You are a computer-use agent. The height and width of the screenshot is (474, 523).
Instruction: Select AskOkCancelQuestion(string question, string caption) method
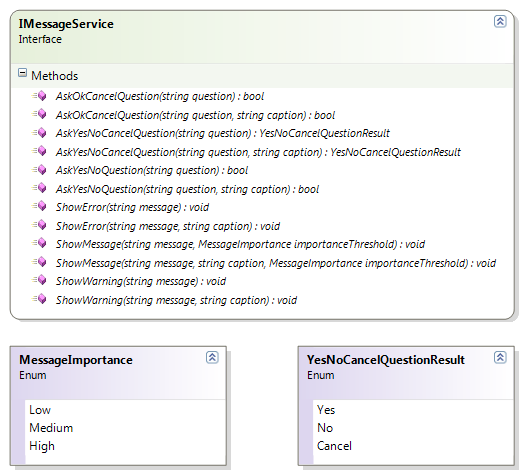[x=195, y=115]
